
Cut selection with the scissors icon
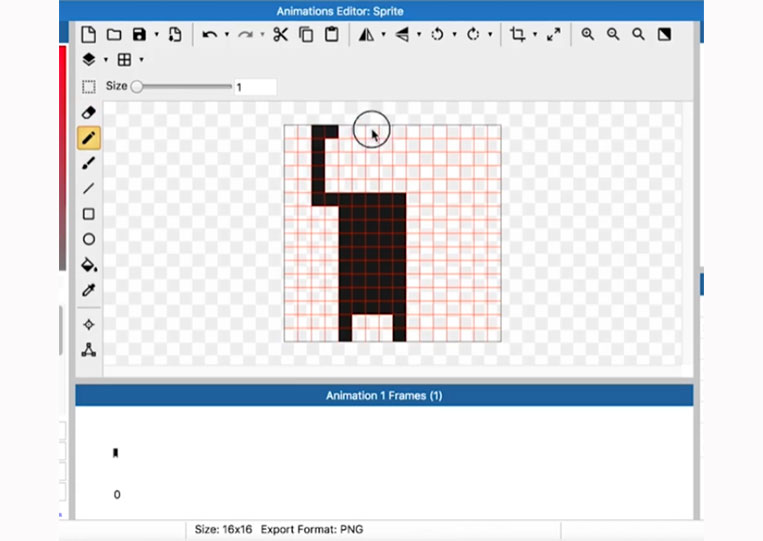pyautogui.click(x=280, y=35)
